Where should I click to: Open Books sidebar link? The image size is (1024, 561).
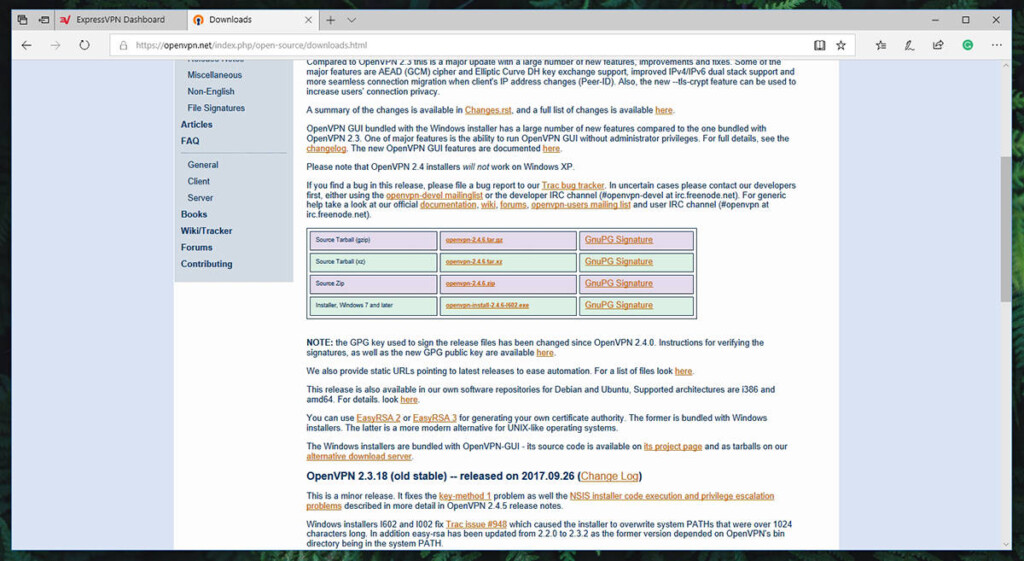tap(194, 214)
